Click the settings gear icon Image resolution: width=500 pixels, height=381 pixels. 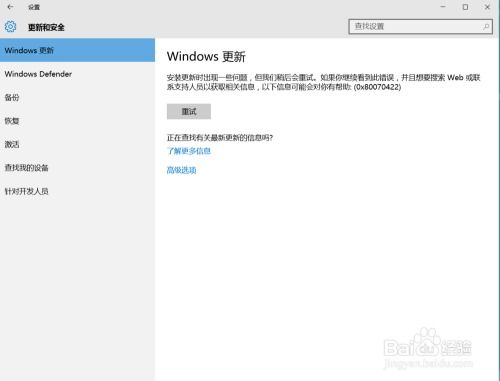click(x=10, y=26)
